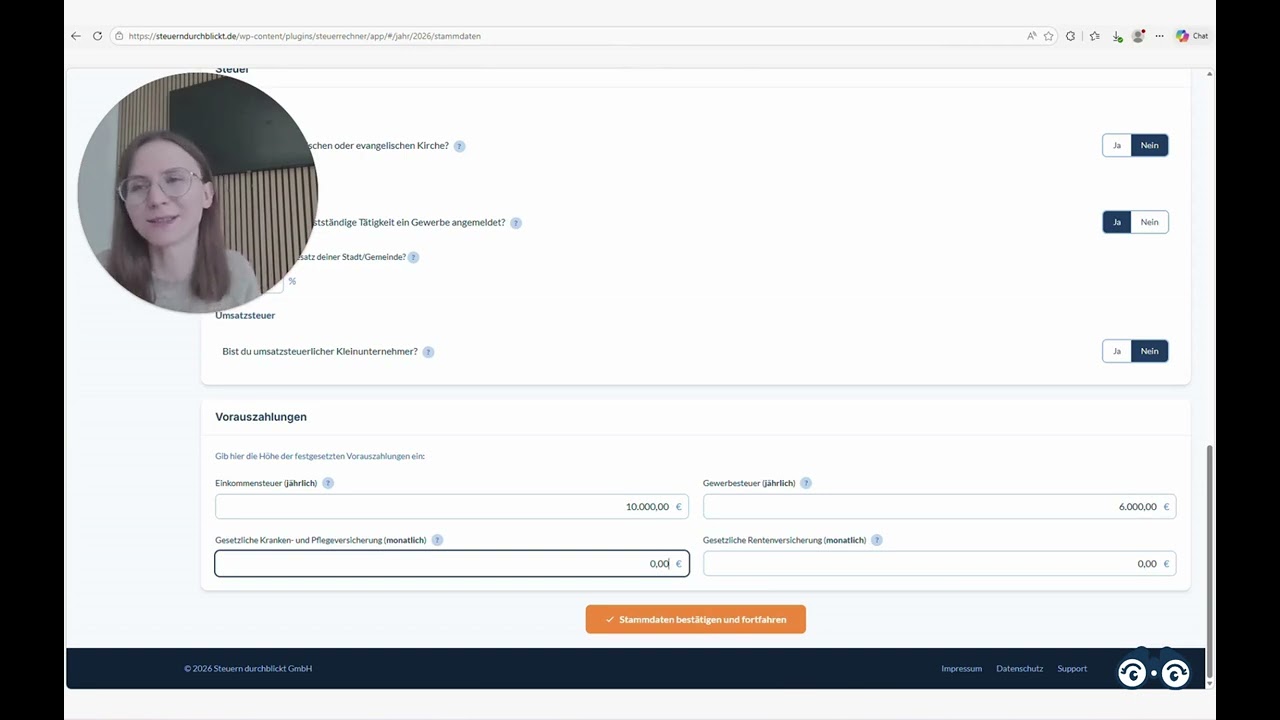Select Nein for Gewerbe angemeldet
Screen dimensions: 1280x720
[x=1150, y=222]
